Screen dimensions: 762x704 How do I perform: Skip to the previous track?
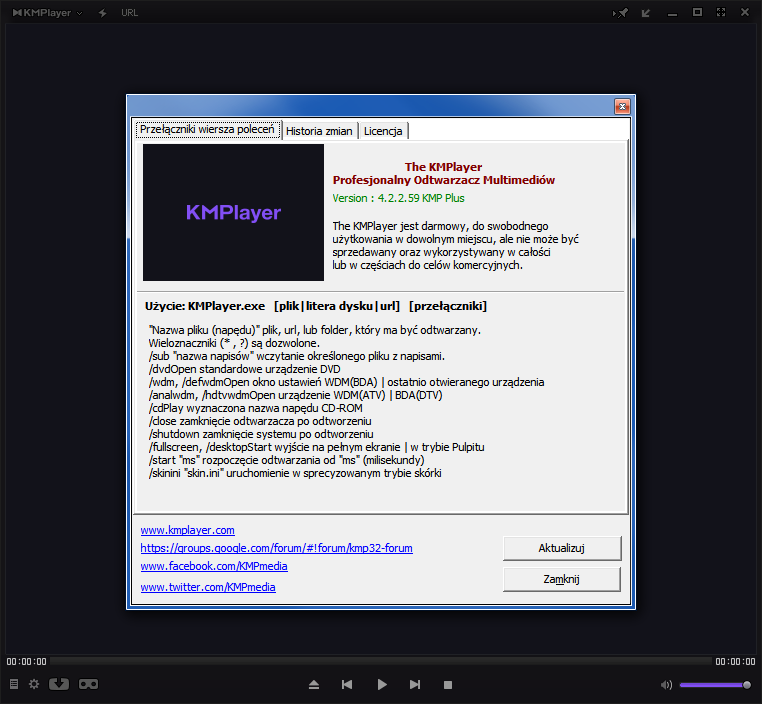tap(347, 685)
